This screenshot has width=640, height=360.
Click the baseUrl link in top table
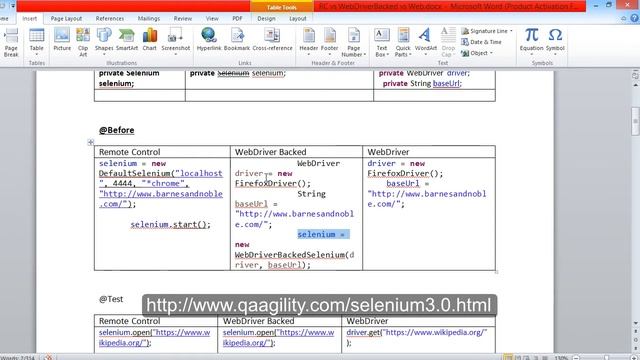coord(447,83)
